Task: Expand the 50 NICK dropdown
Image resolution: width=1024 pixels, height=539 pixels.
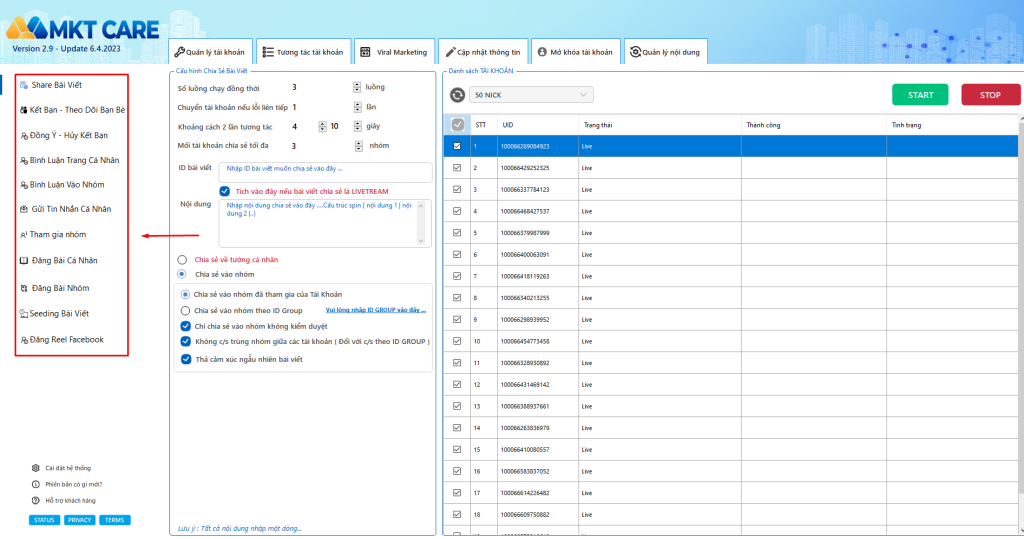Action: [532, 95]
